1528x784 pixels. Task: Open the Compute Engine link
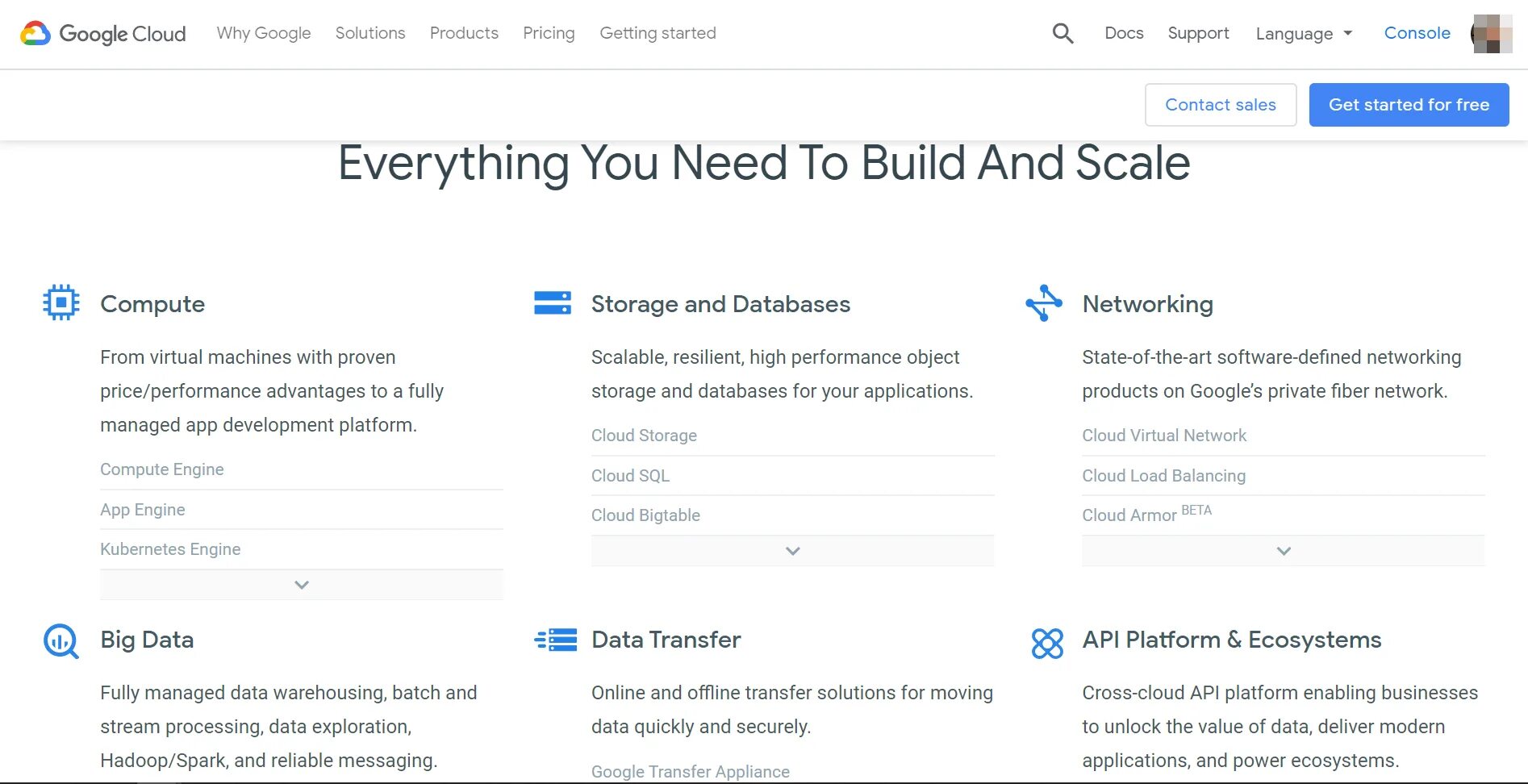tap(162, 469)
